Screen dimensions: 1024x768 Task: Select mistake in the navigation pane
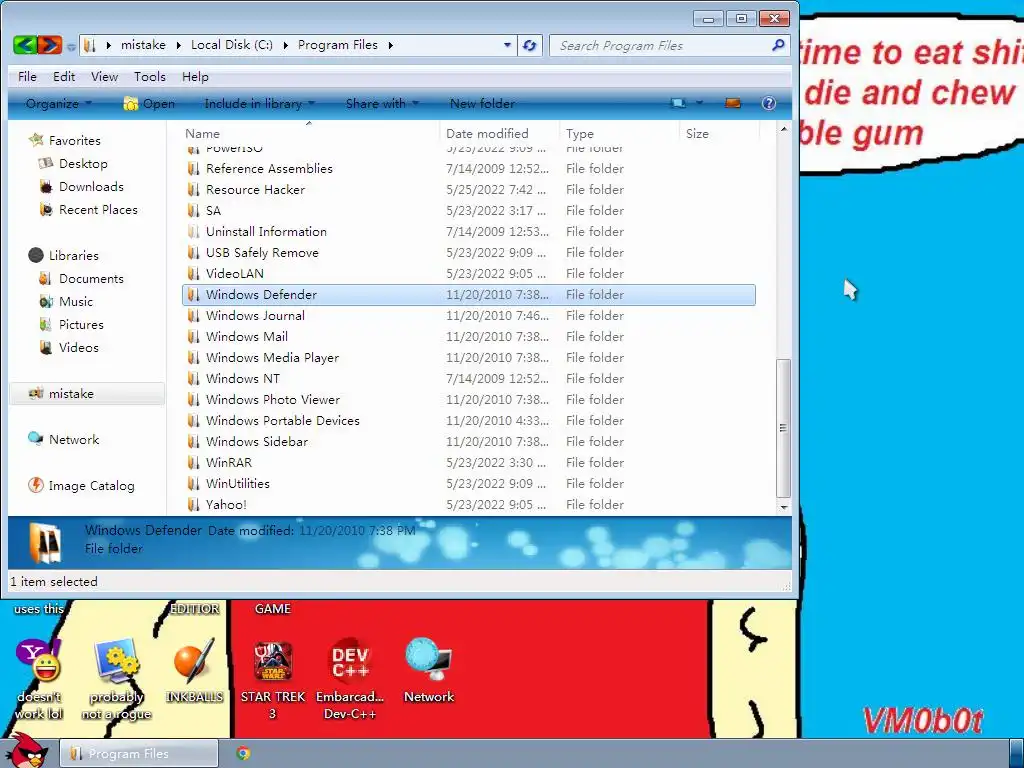click(87, 394)
